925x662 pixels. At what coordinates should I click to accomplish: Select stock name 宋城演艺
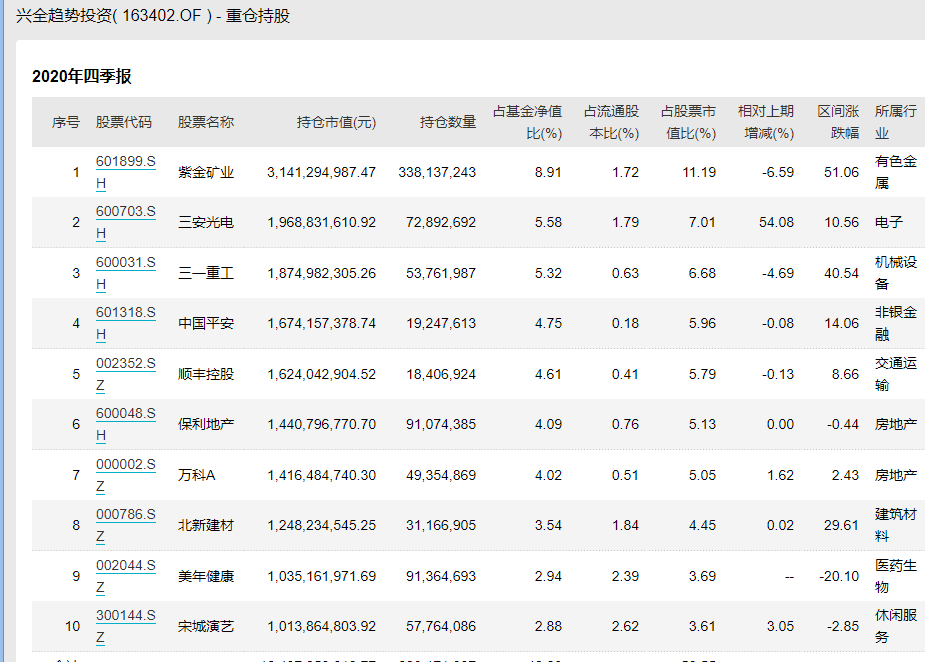tap(206, 626)
